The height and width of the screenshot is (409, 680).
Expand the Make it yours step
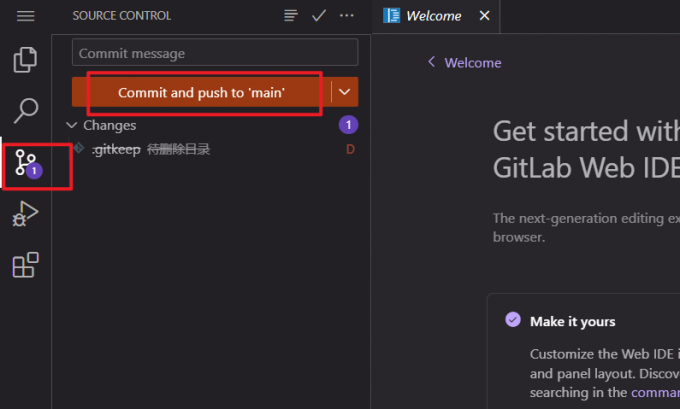point(573,321)
